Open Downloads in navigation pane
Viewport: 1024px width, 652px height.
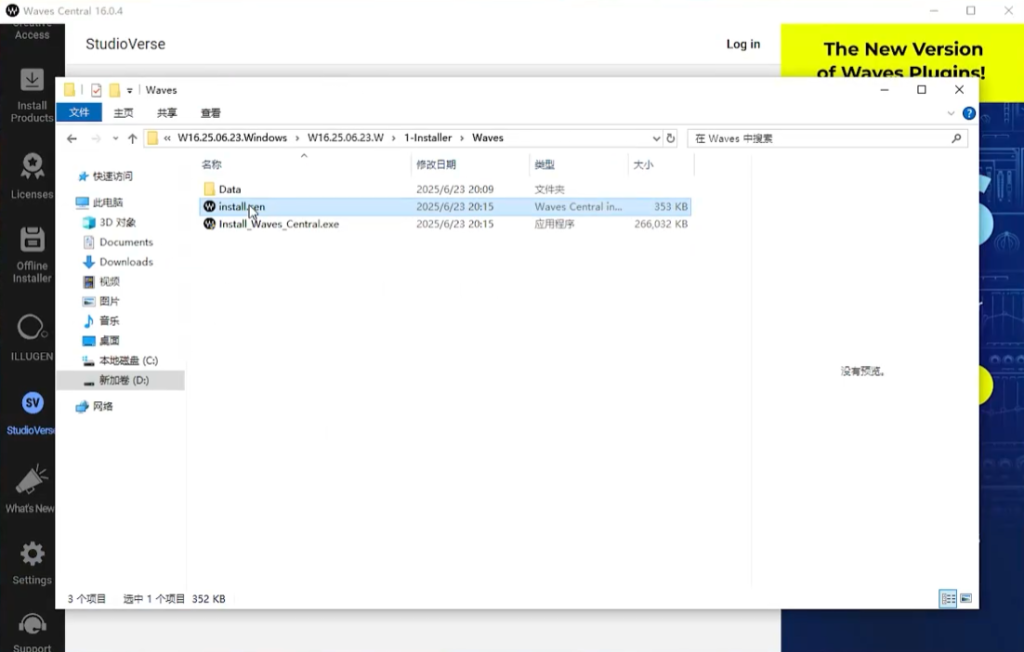pos(126,262)
